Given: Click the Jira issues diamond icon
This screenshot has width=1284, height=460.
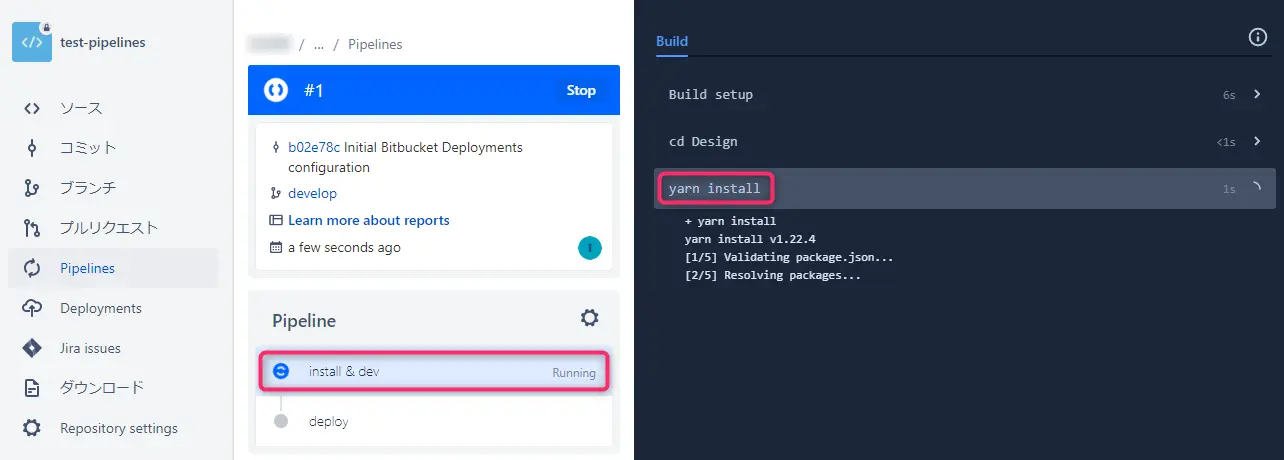Looking at the screenshot, I should coord(32,348).
